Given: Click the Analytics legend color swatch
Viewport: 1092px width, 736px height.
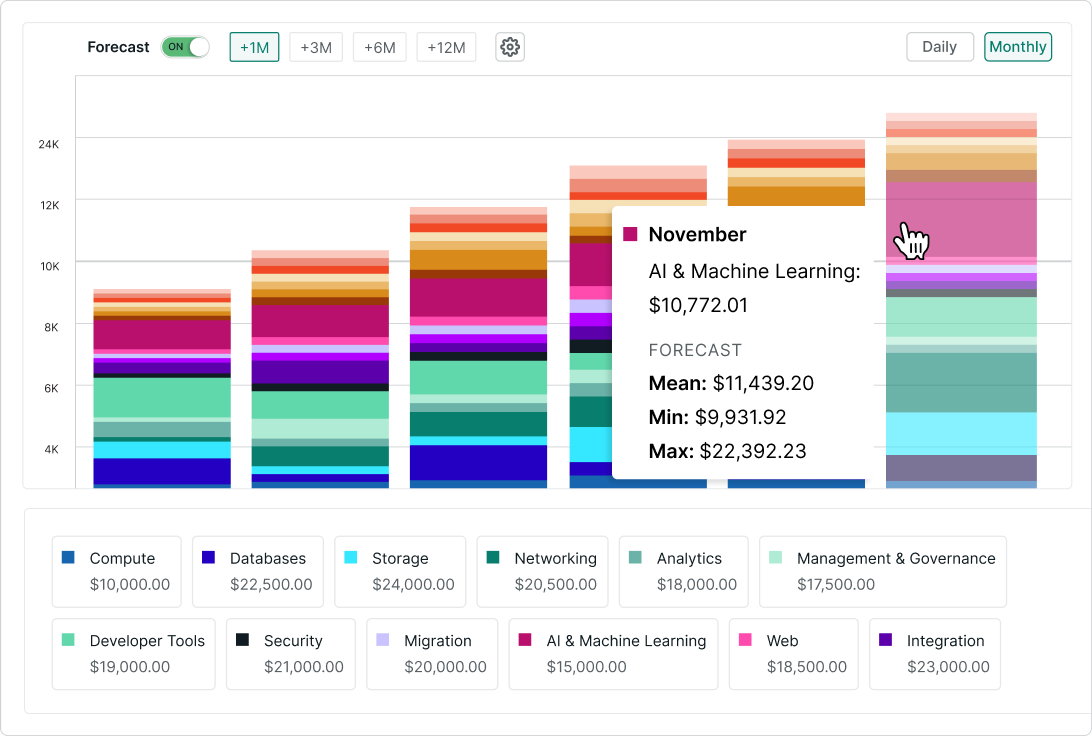Looking at the screenshot, I should [635, 557].
